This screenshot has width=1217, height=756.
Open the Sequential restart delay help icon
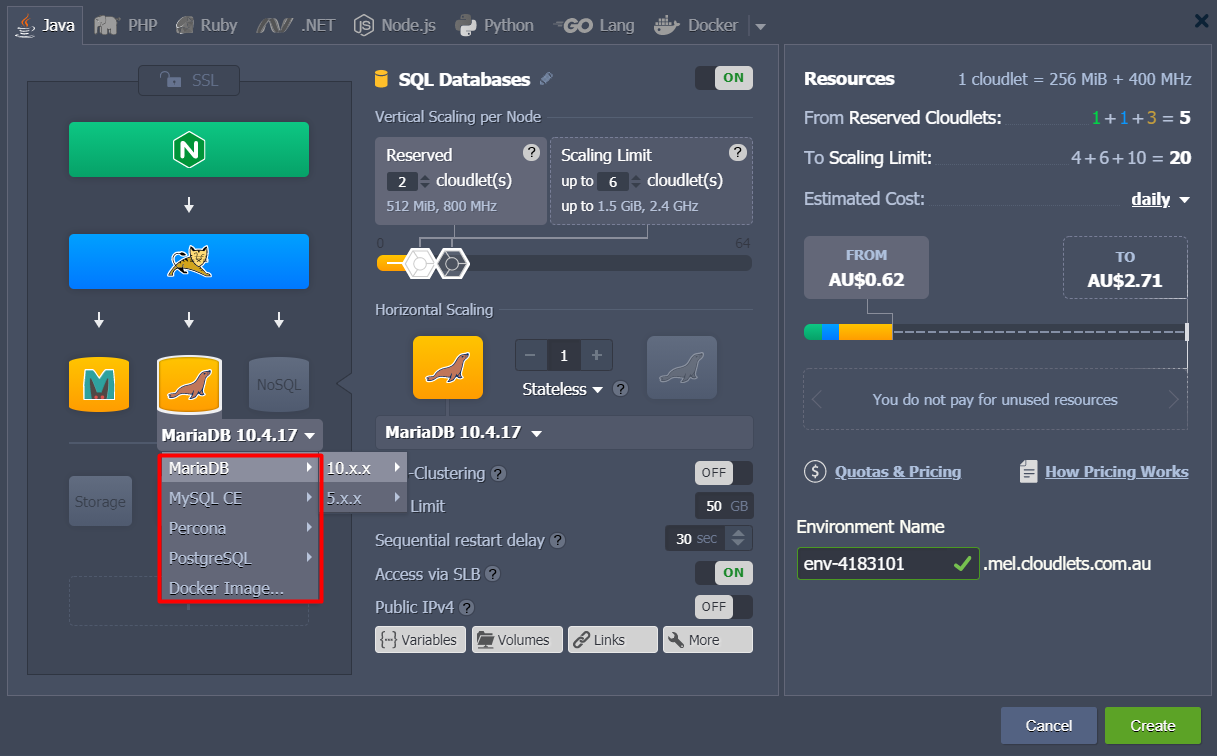tap(558, 540)
